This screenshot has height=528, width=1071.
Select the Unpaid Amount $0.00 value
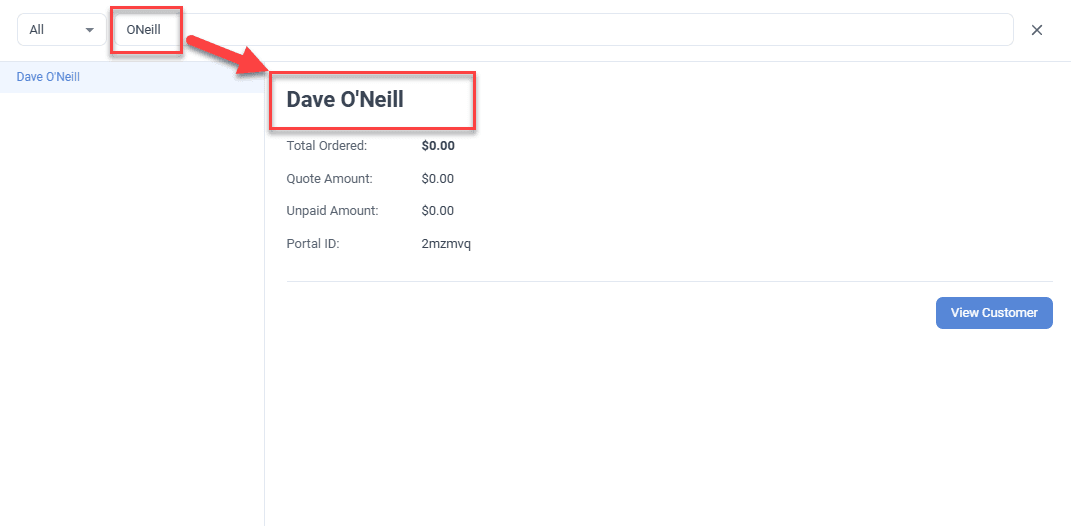pos(438,211)
